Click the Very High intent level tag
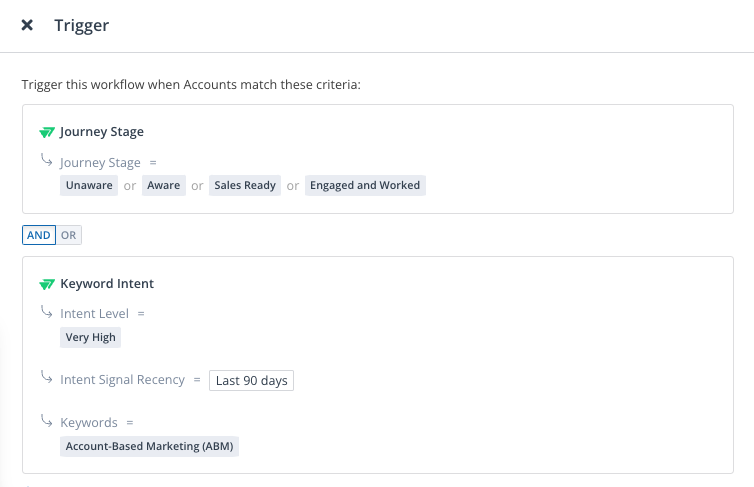This screenshot has height=487, width=754. point(90,337)
